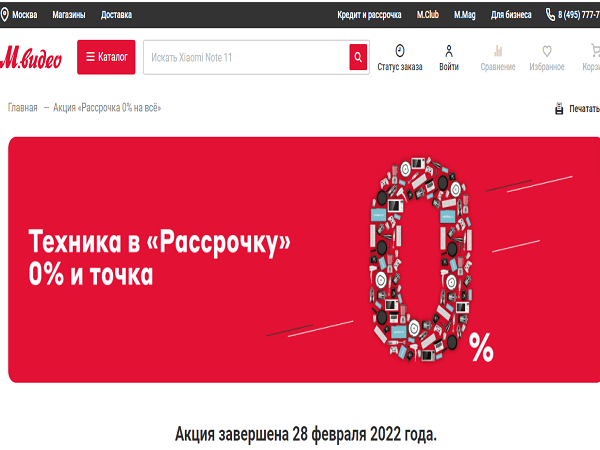The width and height of the screenshot is (600, 450).
Task: Open the Сравнение bar chart icon
Action: coord(498,51)
